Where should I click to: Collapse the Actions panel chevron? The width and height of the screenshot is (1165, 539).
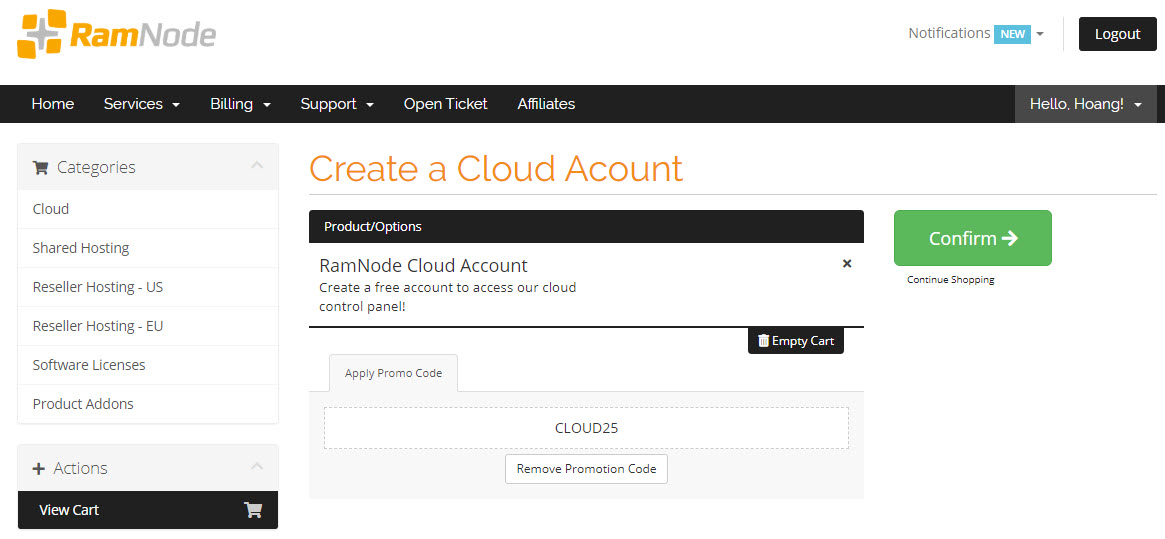coord(257,467)
